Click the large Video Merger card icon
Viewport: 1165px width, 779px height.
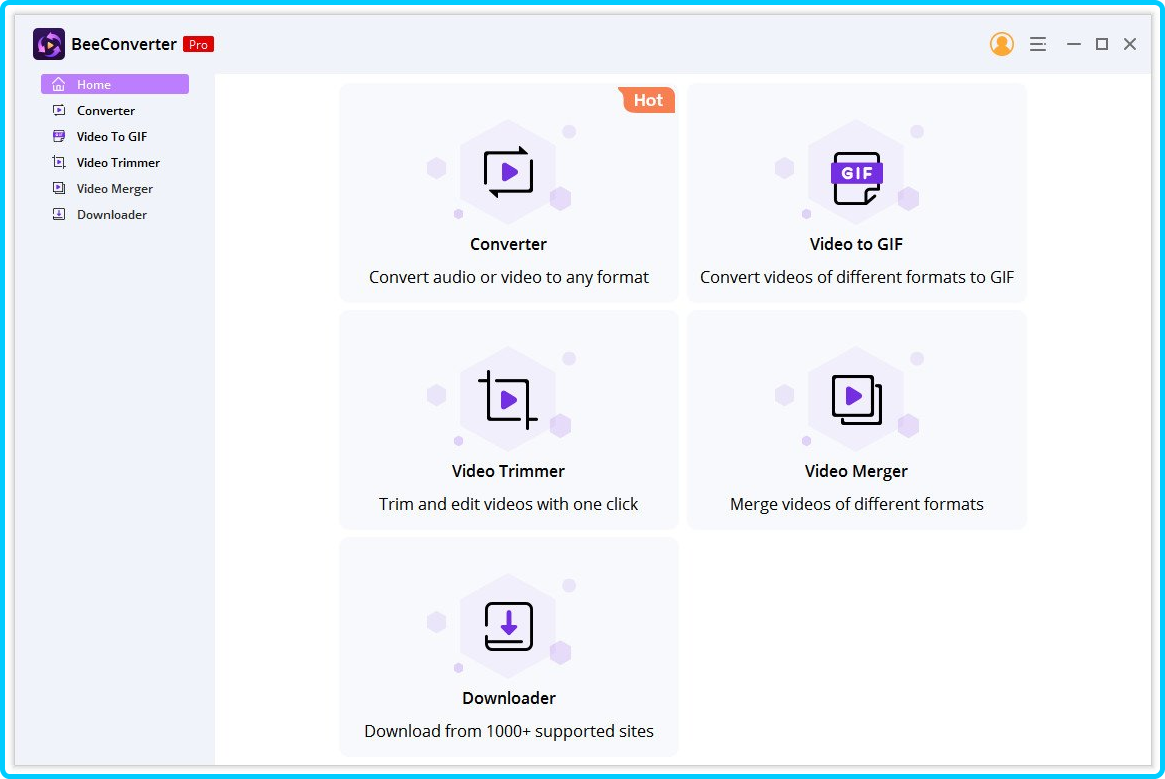pos(857,399)
